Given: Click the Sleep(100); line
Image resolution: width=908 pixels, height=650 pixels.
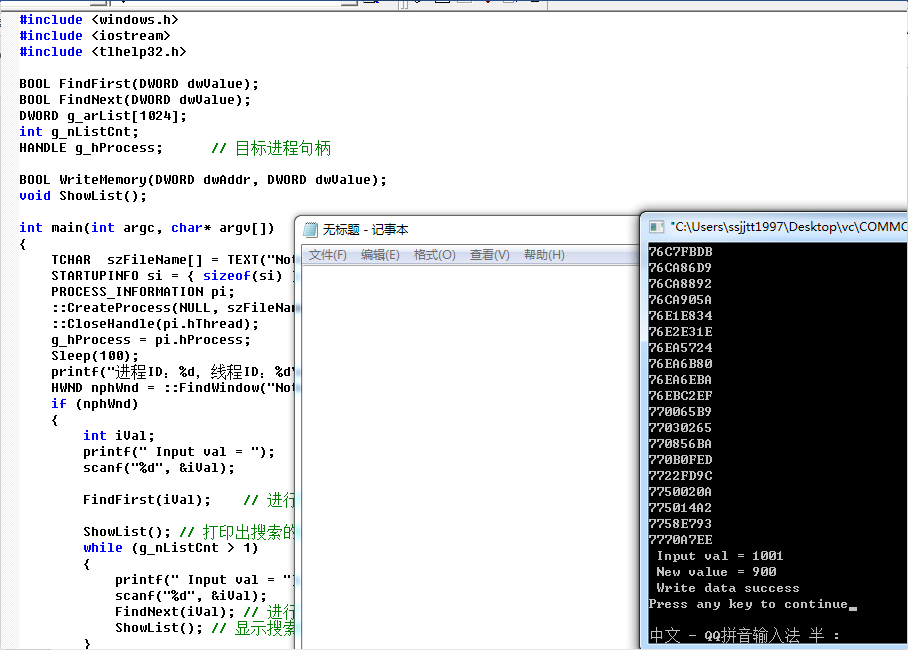Looking at the screenshot, I should click(x=94, y=356).
